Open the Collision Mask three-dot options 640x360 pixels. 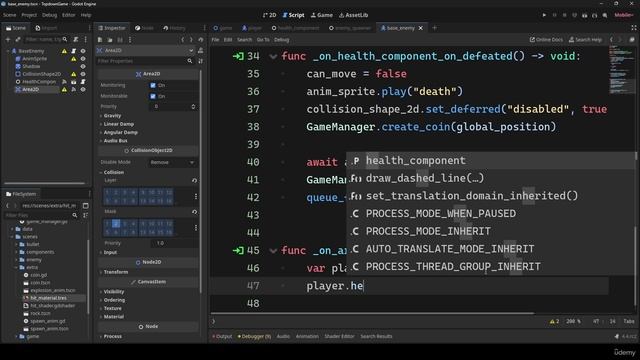click(x=196, y=228)
